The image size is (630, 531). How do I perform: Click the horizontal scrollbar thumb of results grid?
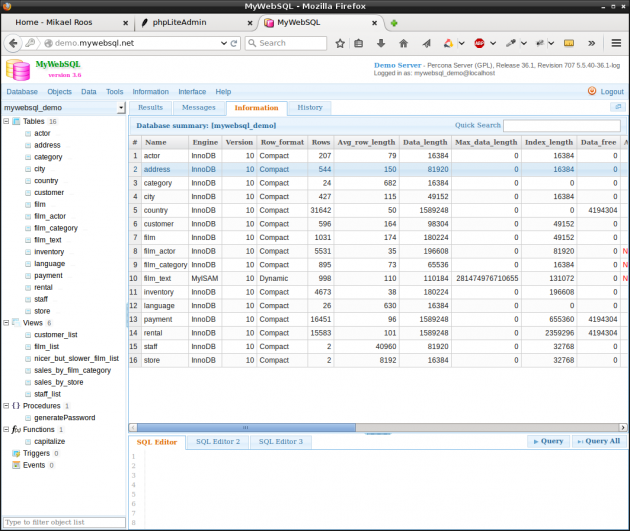(246, 427)
